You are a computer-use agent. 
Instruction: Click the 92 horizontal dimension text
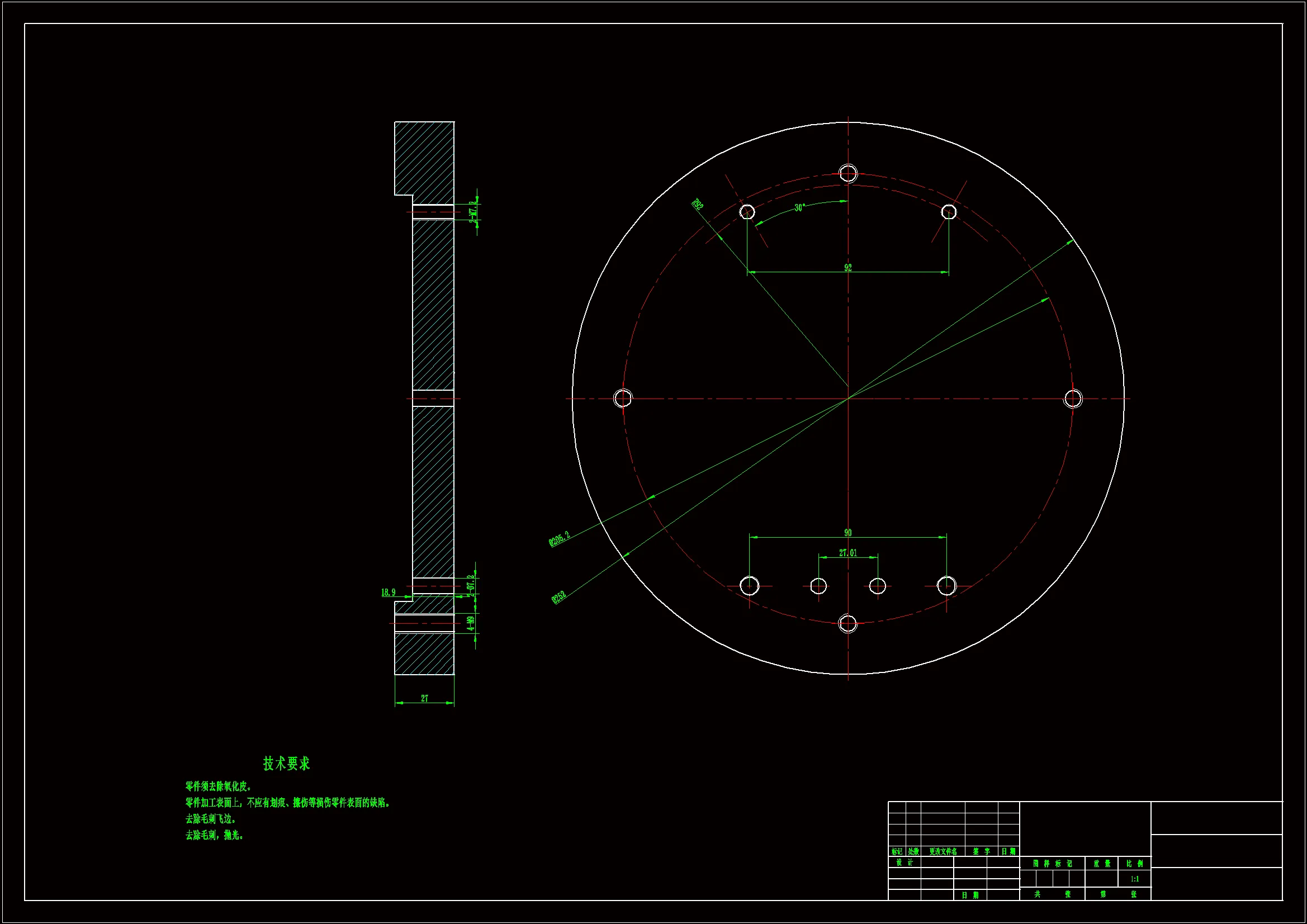pos(847,268)
